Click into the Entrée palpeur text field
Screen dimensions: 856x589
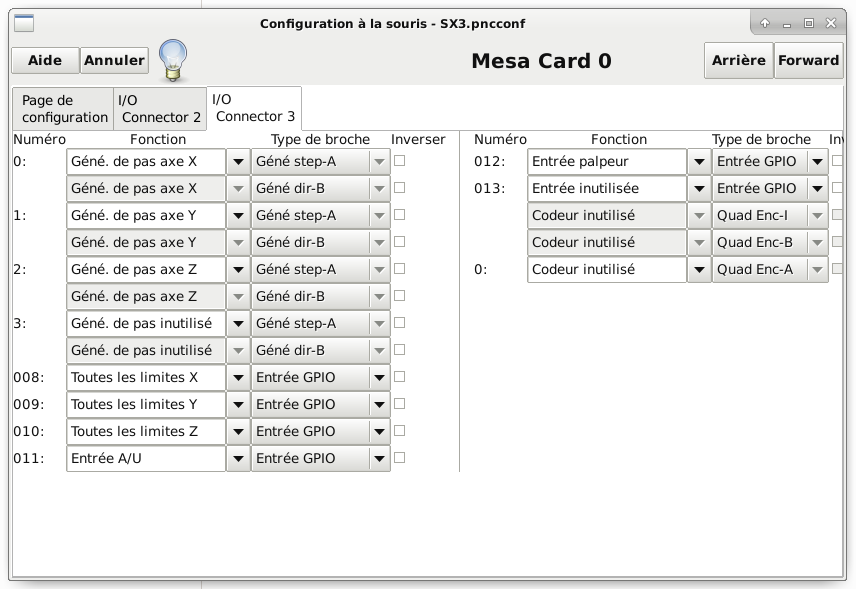[x=607, y=162]
